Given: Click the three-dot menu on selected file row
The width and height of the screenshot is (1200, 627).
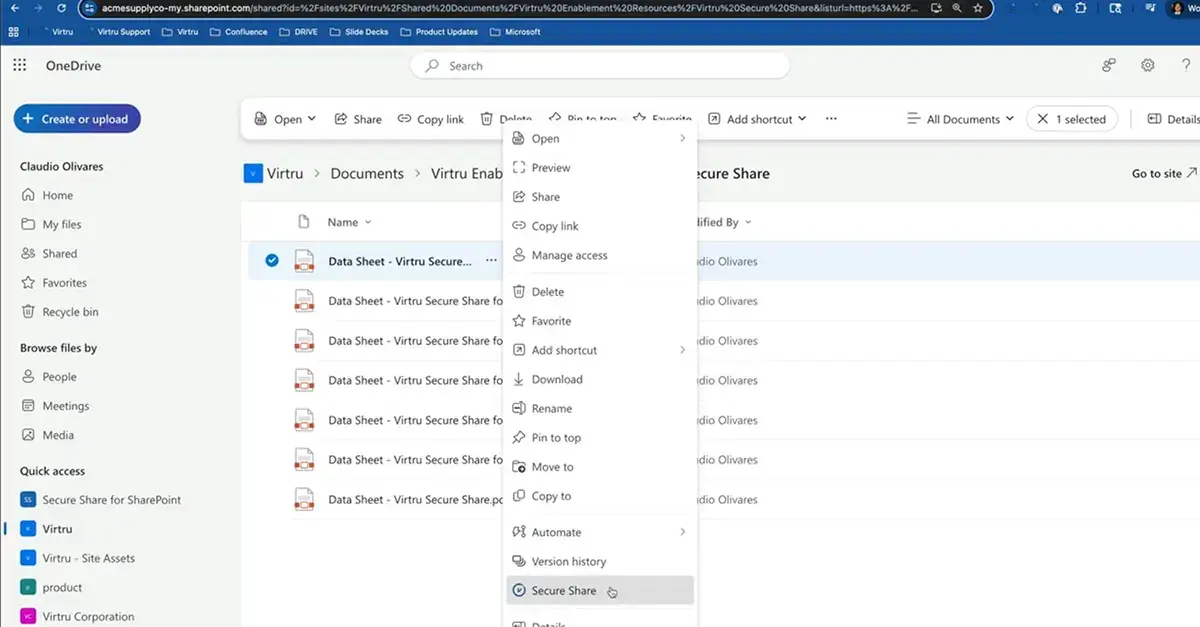Looking at the screenshot, I should click(490, 261).
